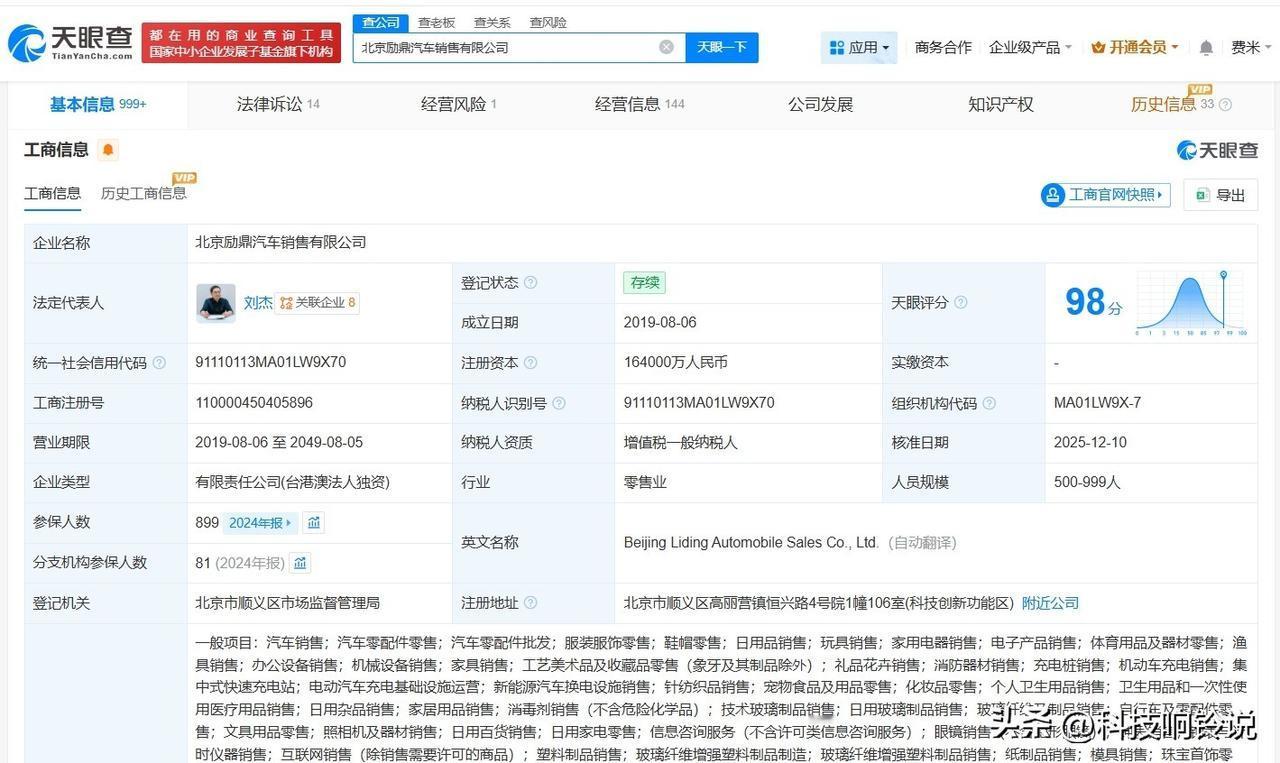Click the 增值税一般纳税人 value
The width and height of the screenshot is (1280, 763).
pyautogui.click(x=682, y=443)
